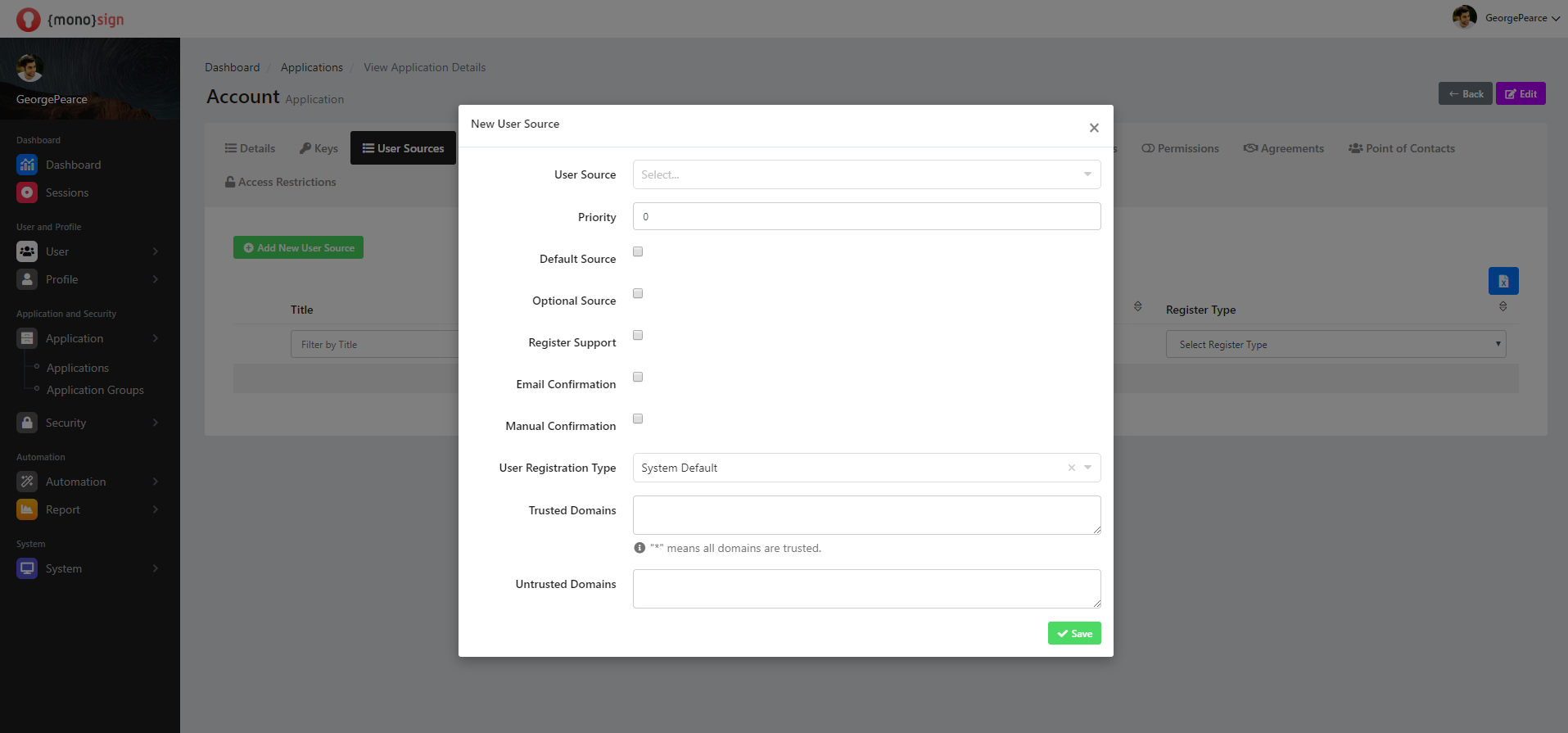
Task: Switch to the Details tab
Action: (250, 148)
